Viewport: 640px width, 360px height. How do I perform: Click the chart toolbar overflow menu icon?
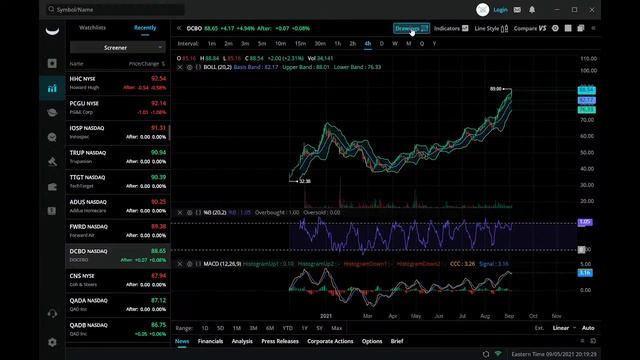point(593,28)
